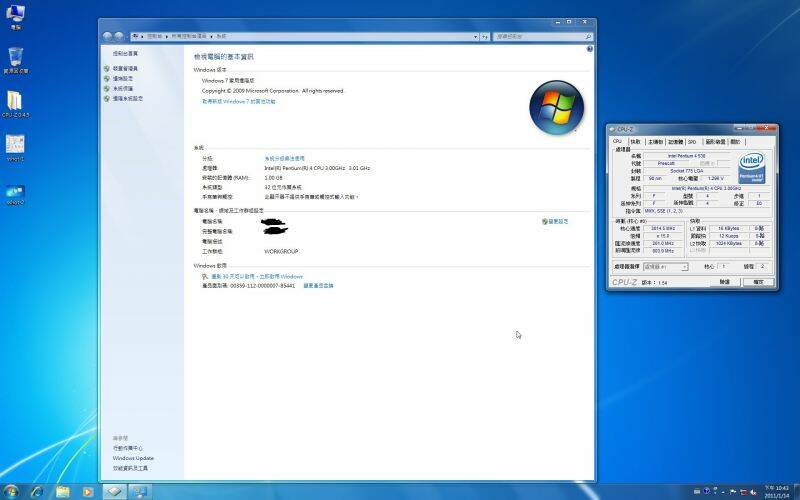The image size is (800, 500).
Task: Click the taskbar clock showing 2011/1/14
Action: tap(777, 492)
